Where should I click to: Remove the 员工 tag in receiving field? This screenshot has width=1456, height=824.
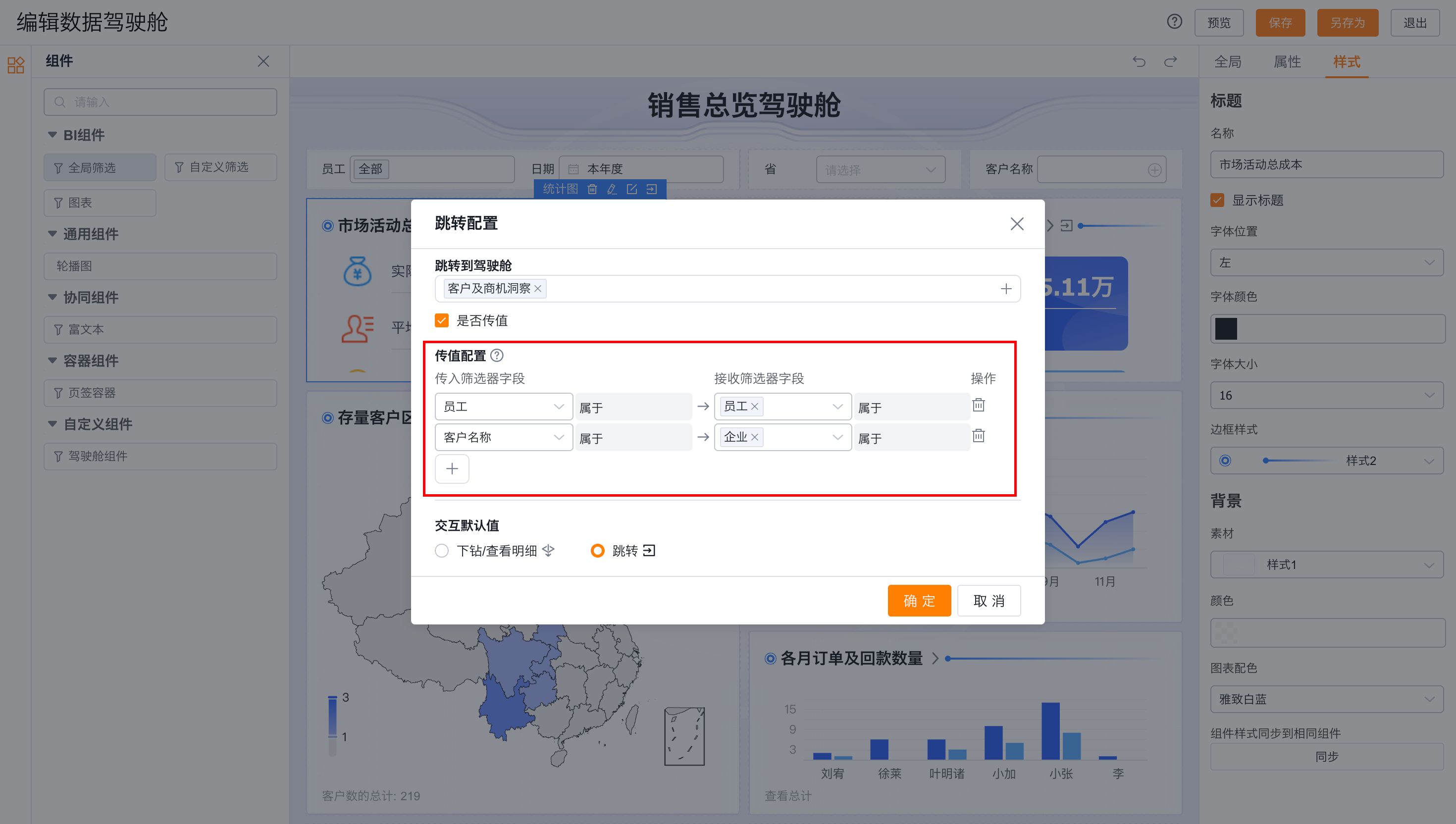point(754,407)
